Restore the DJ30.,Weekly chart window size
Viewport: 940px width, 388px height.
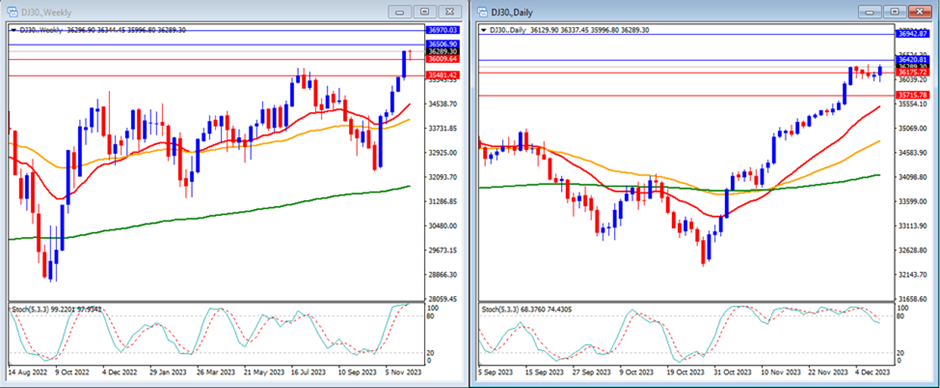[425, 11]
